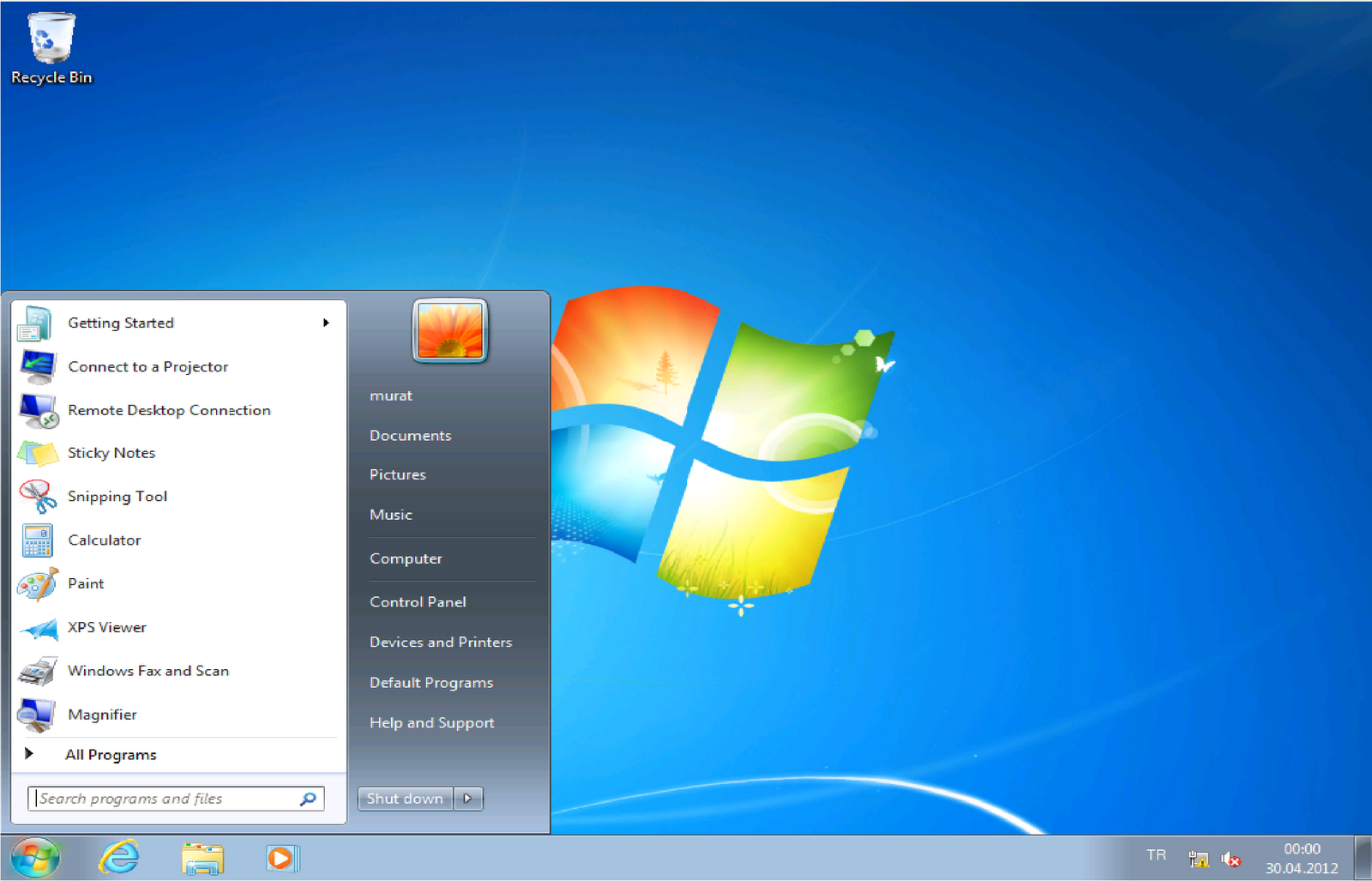Viewport: 1372px width, 881px height.
Task: Open Windows Fax and Scan
Action: tap(147, 670)
